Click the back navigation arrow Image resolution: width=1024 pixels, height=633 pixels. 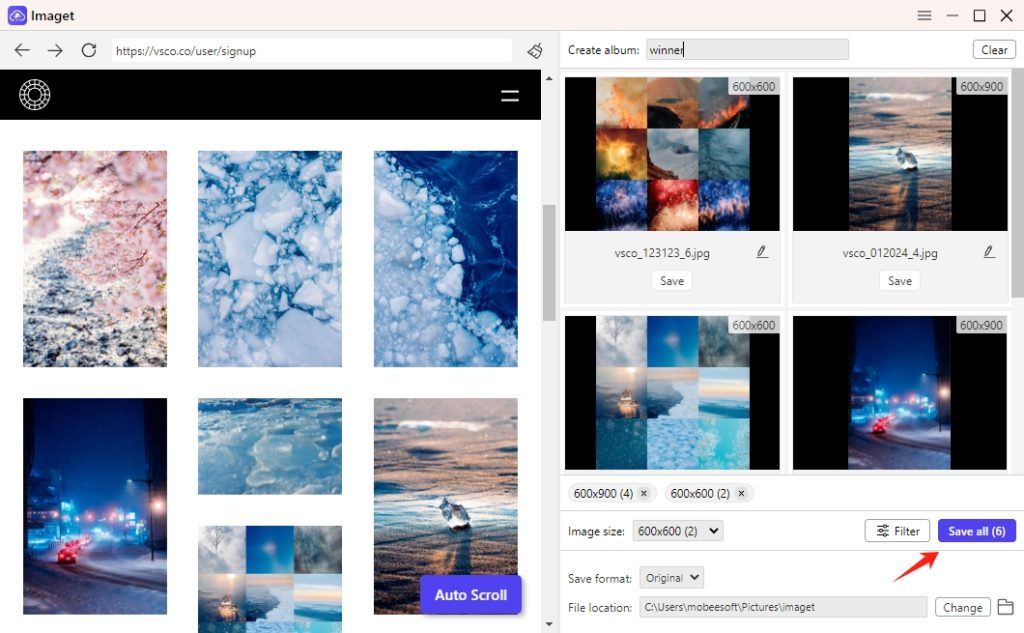pyautogui.click(x=22, y=49)
